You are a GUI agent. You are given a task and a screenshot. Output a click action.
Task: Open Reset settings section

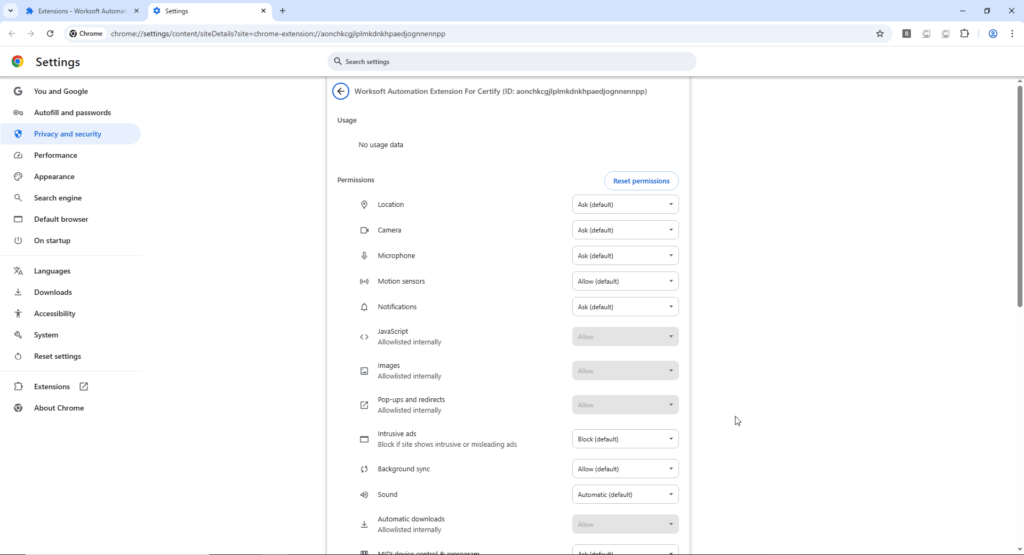coord(71,356)
